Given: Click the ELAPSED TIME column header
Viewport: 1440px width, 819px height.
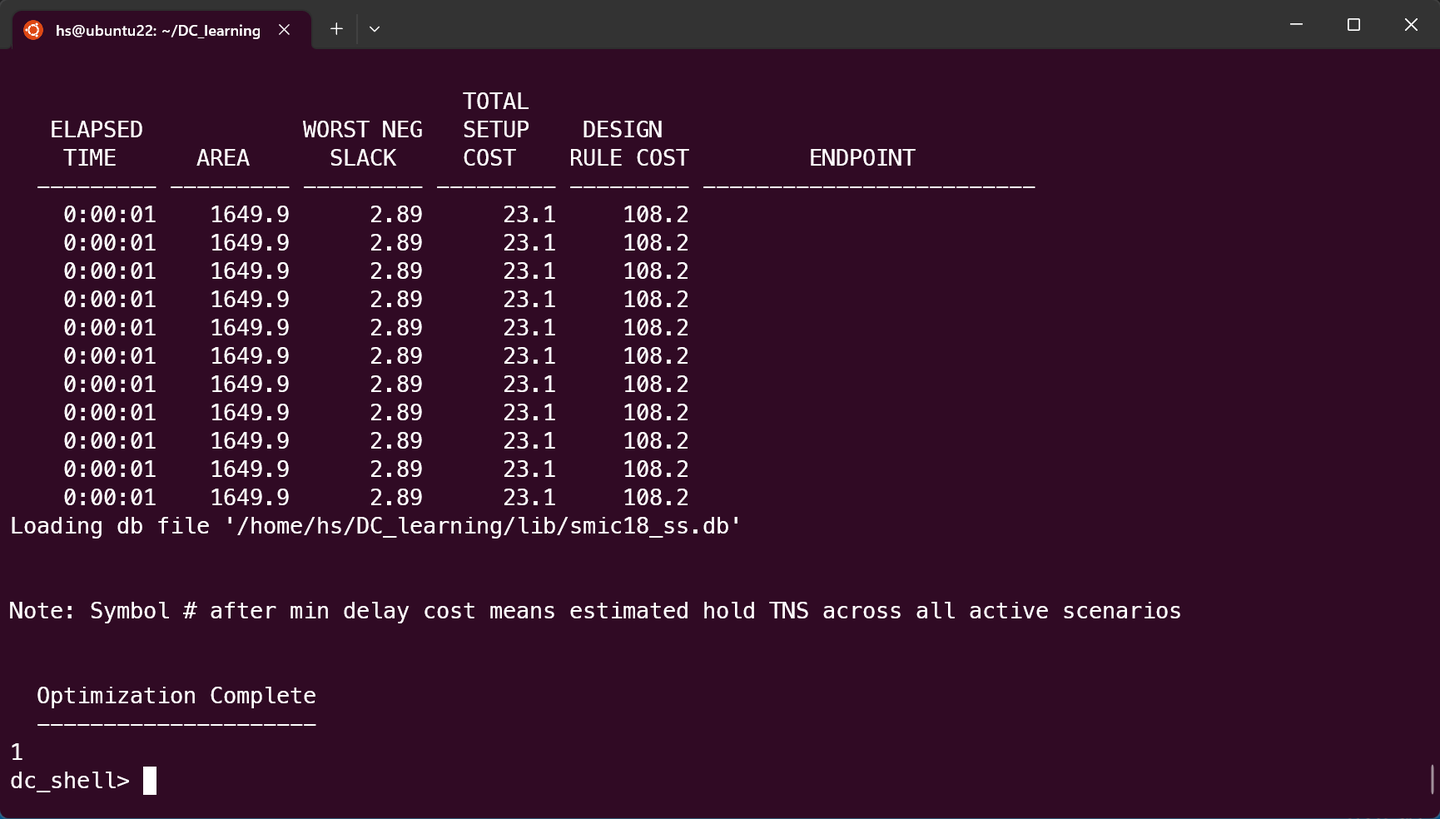Looking at the screenshot, I should point(96,143).
